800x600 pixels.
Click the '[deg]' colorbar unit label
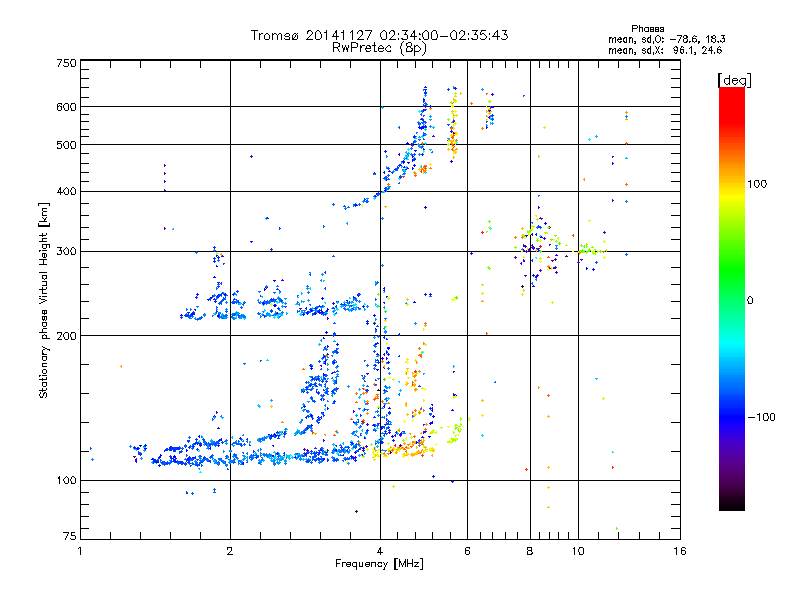[734, 80]
